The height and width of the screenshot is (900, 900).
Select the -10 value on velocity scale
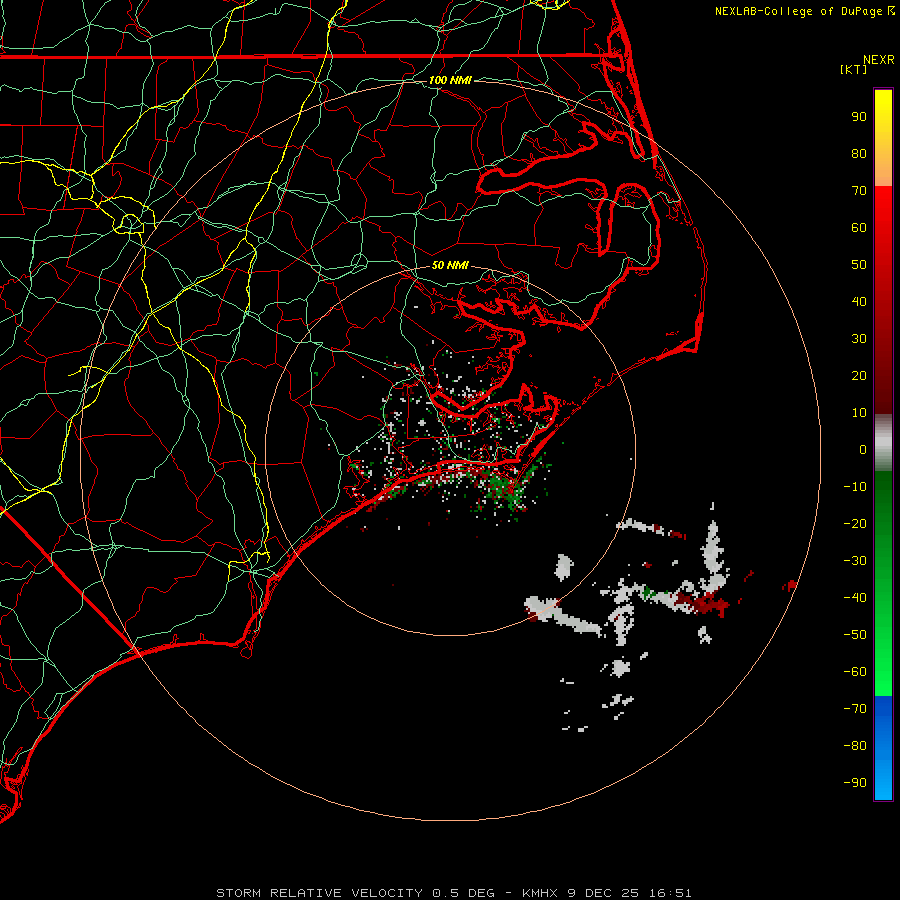tap(855, 487)
